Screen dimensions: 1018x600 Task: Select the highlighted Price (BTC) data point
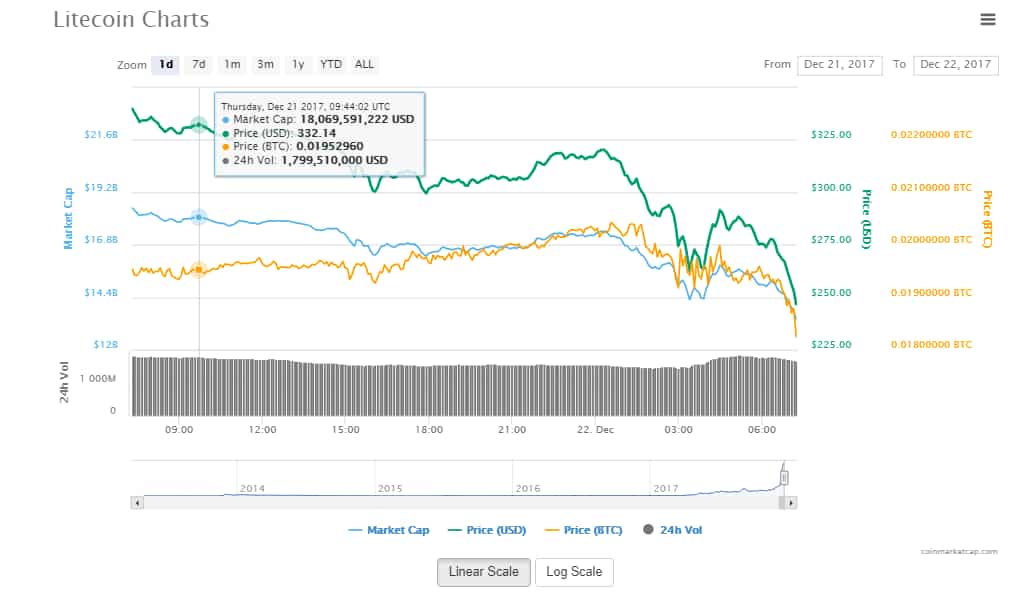pyautogui.click(x=199, y=269)
